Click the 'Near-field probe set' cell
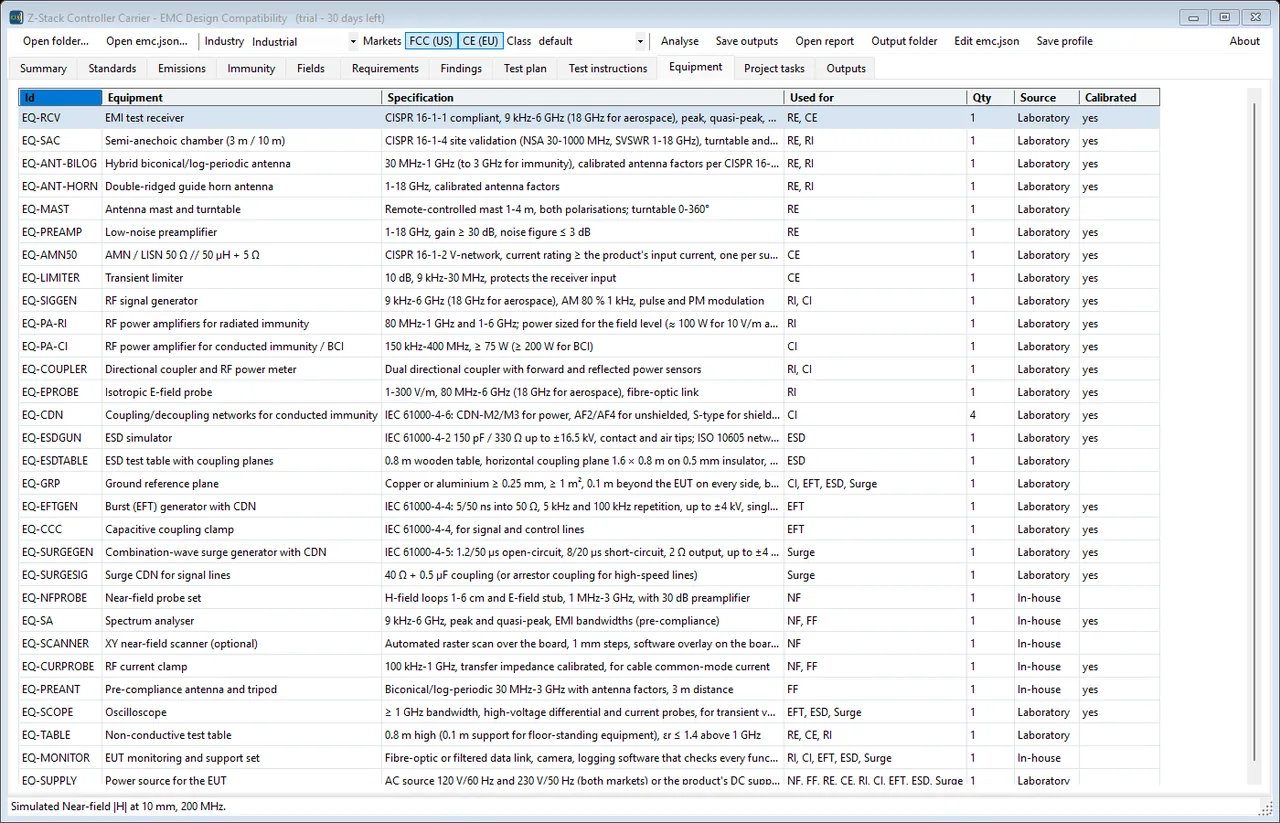This screenshot has height=823, width=1280. [242, 598]
